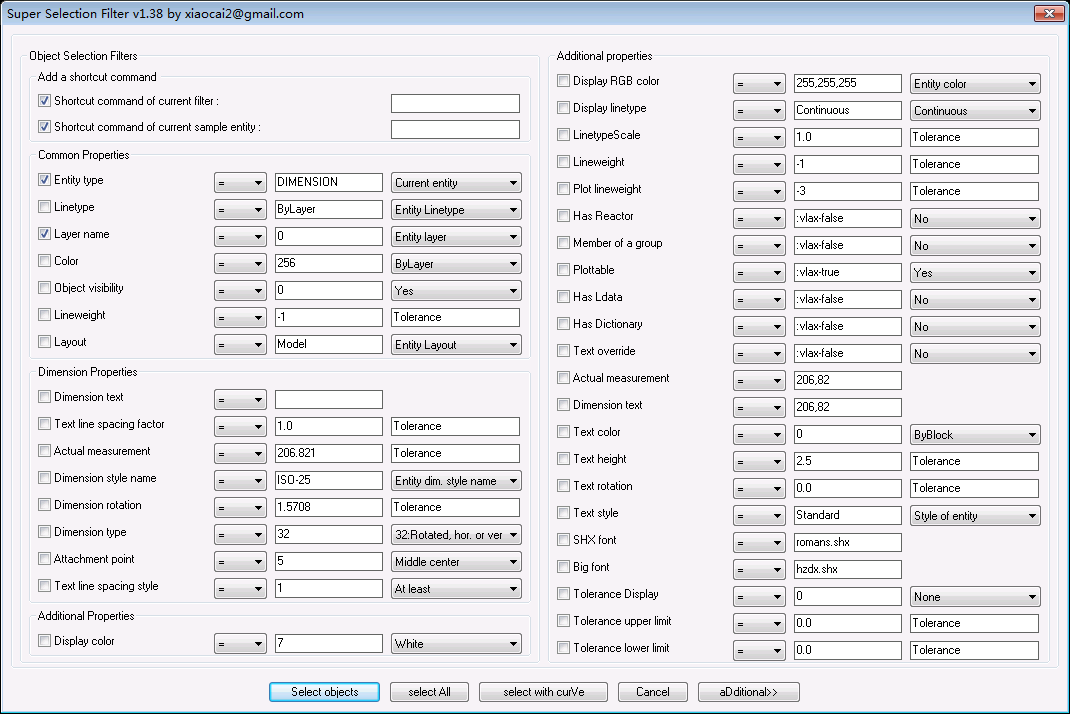This screenshot has width=1070, height=714.
Task: Open the Entity color dropdown
Action: [975, 84]
